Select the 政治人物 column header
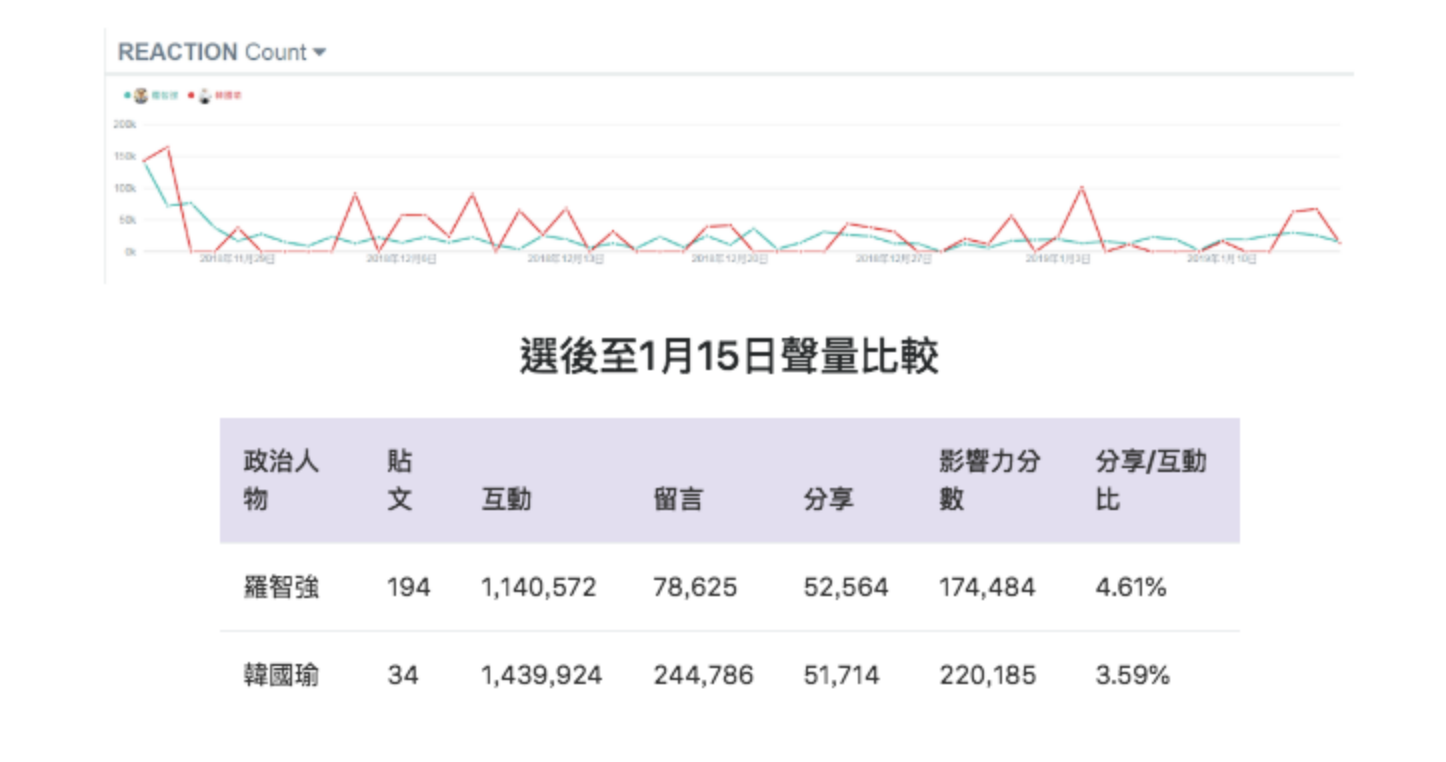The height and width of the screenshot is (762, 1446). 280,480
